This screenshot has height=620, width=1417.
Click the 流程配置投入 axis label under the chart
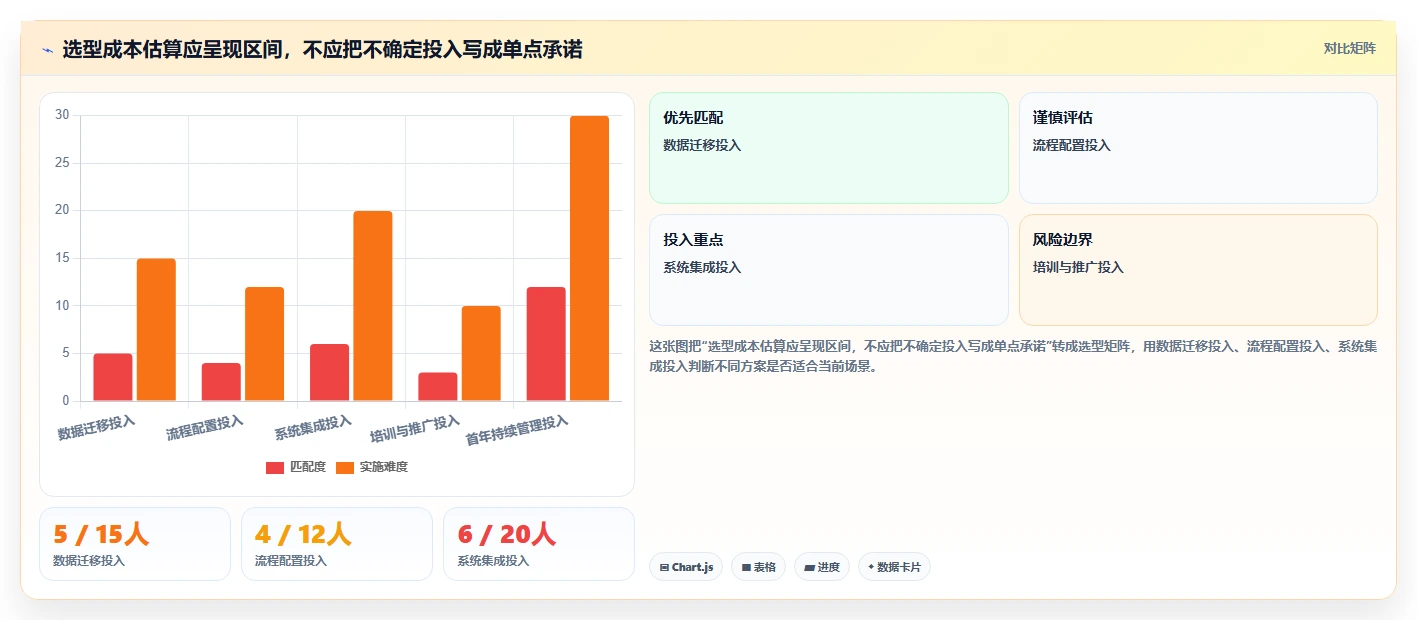[205, 428]
